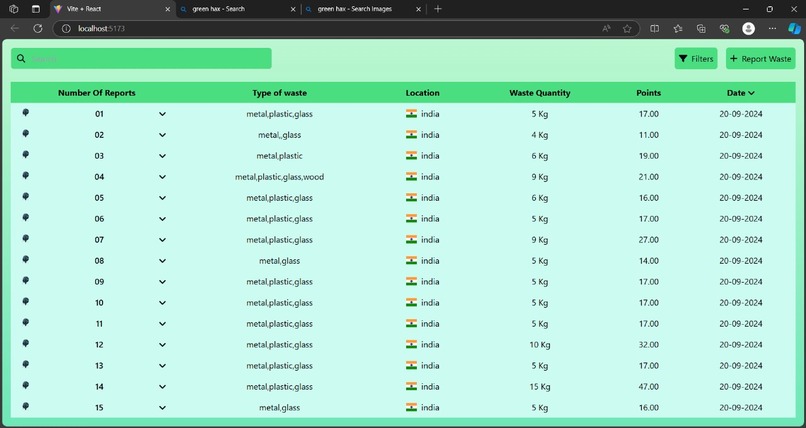Open the tab actions menu icon
Image resolution: width=806 pixels, height=428 pixels.
coord(35,9)
